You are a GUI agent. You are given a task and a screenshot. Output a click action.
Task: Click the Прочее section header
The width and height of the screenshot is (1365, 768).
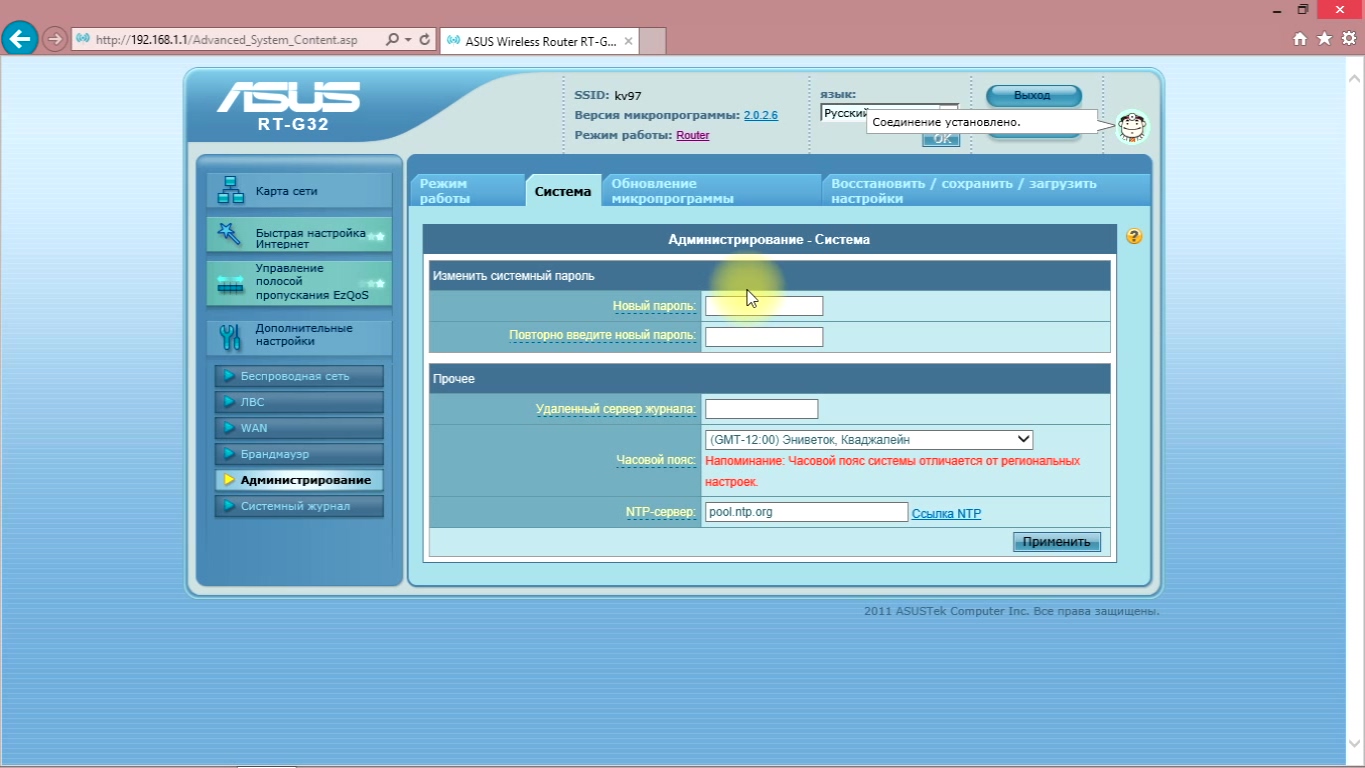point(770,379)
